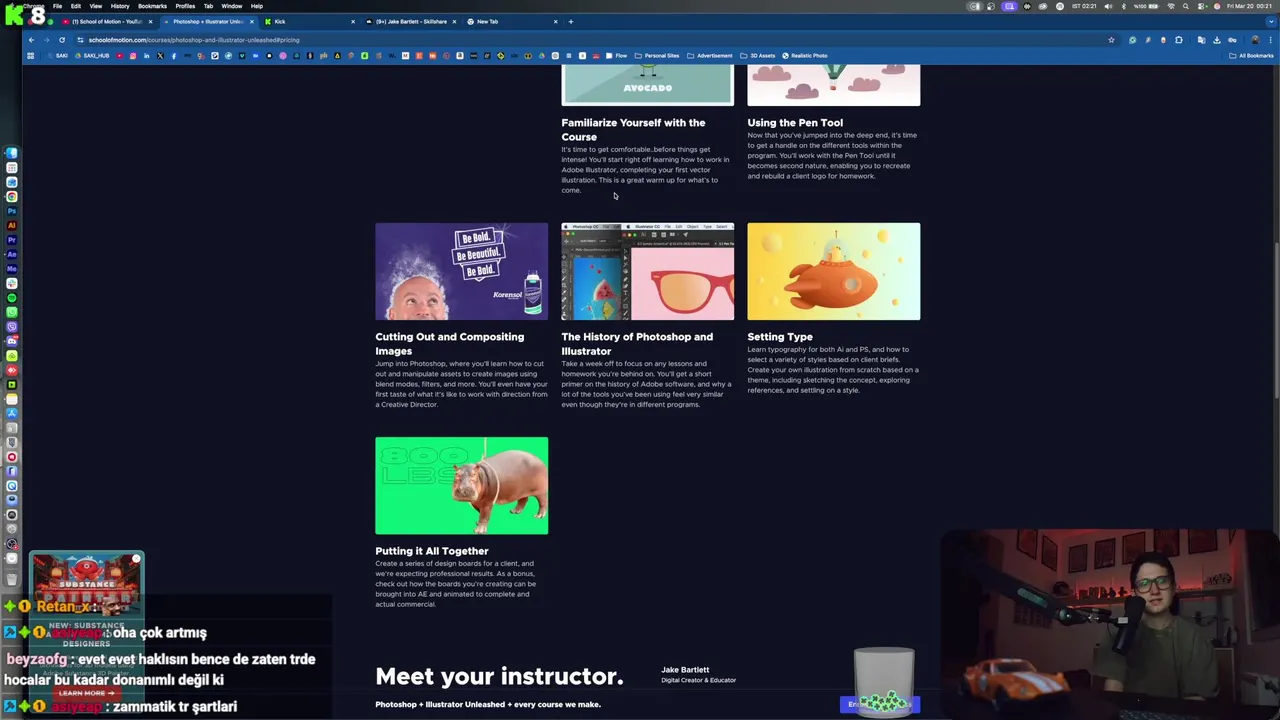1280x720 pixels.
Task: Open Media Encoder from the dock
Action: coord(12,267)
